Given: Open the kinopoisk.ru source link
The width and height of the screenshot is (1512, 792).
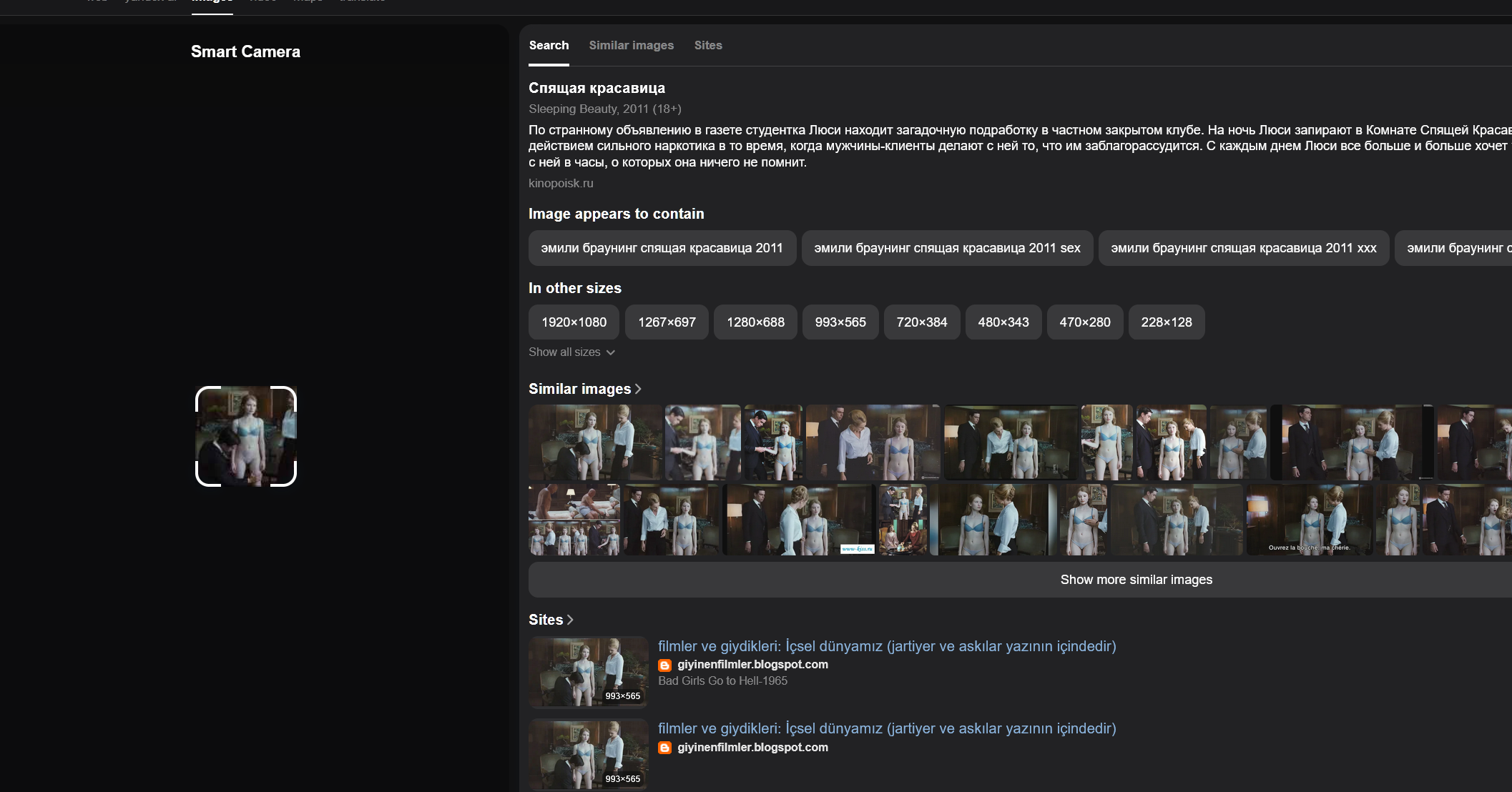Looking at the screenshot, I should pyautogui.click(x=561, y=183).
